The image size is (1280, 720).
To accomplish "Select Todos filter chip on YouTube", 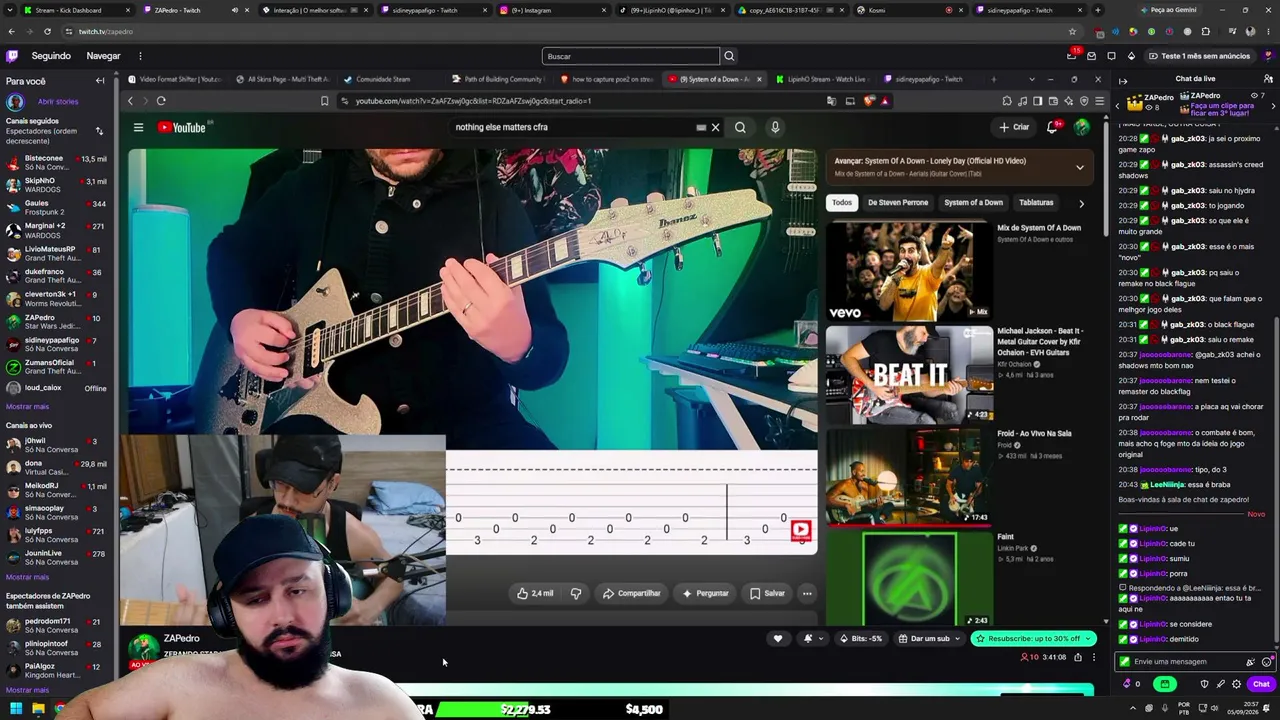I will tap(842, 203).
